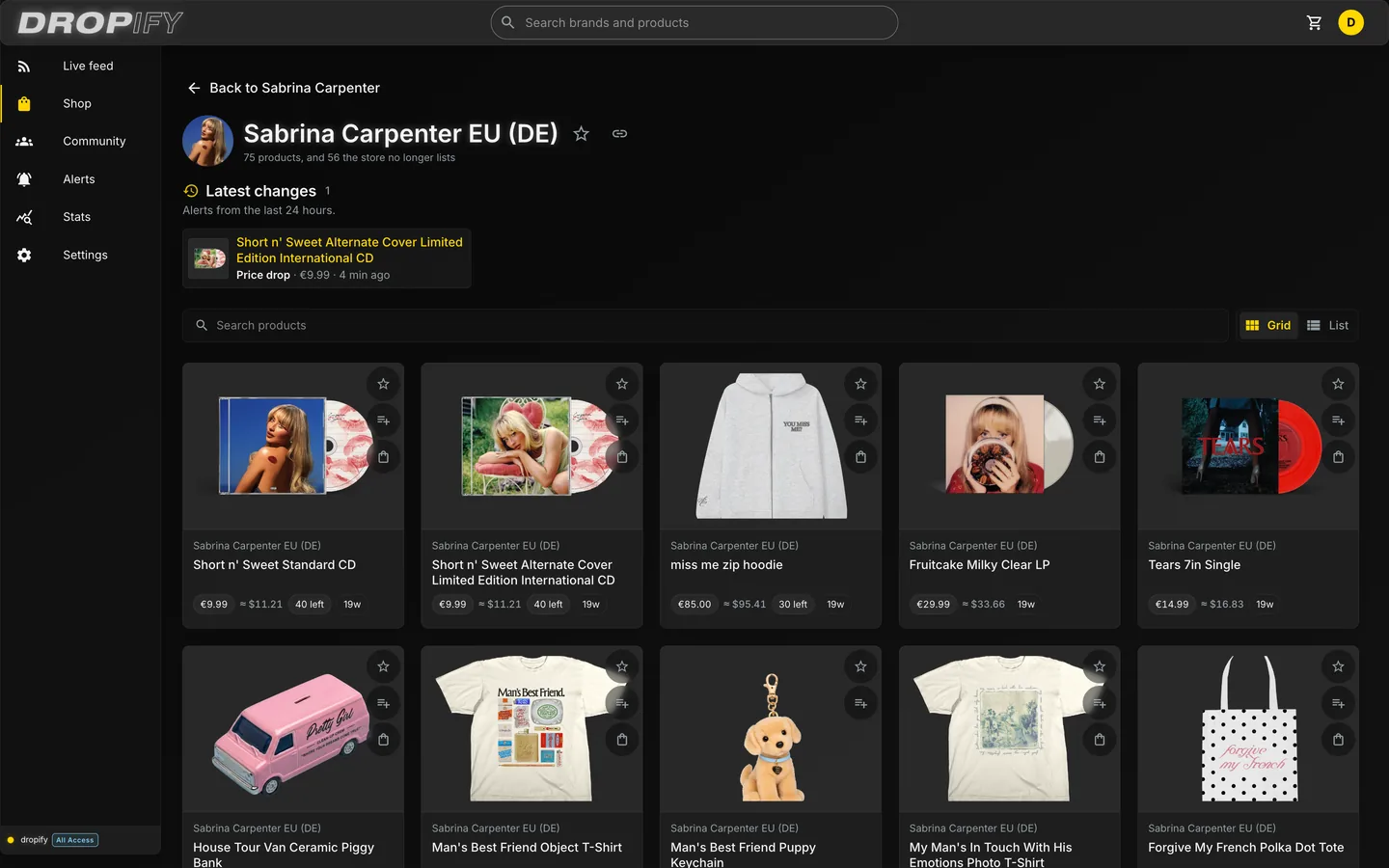Image resolution: width=1389 pixels, height=868 pixels.
Task: Open Live feed in sidebar
Action: 80,66
